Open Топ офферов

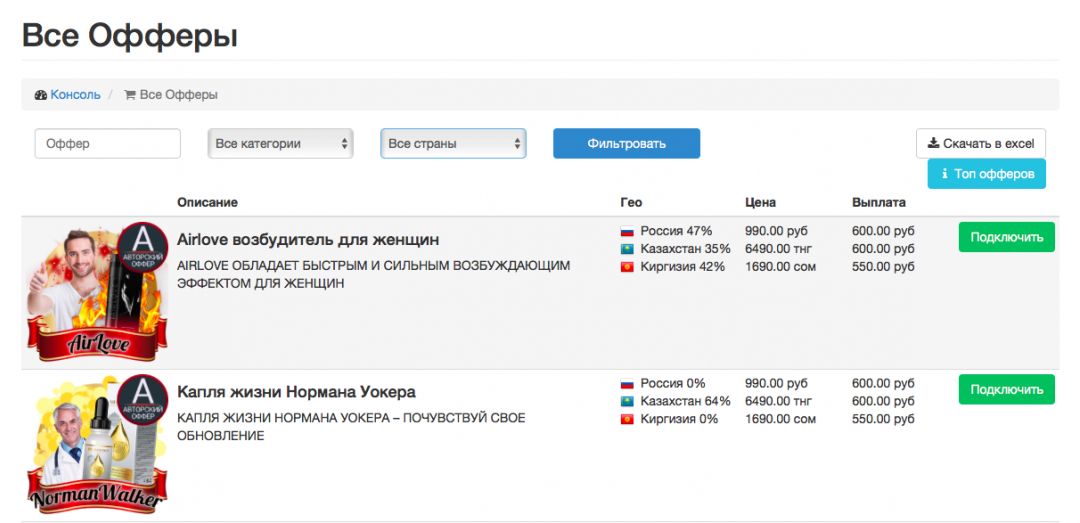point(986,174)
